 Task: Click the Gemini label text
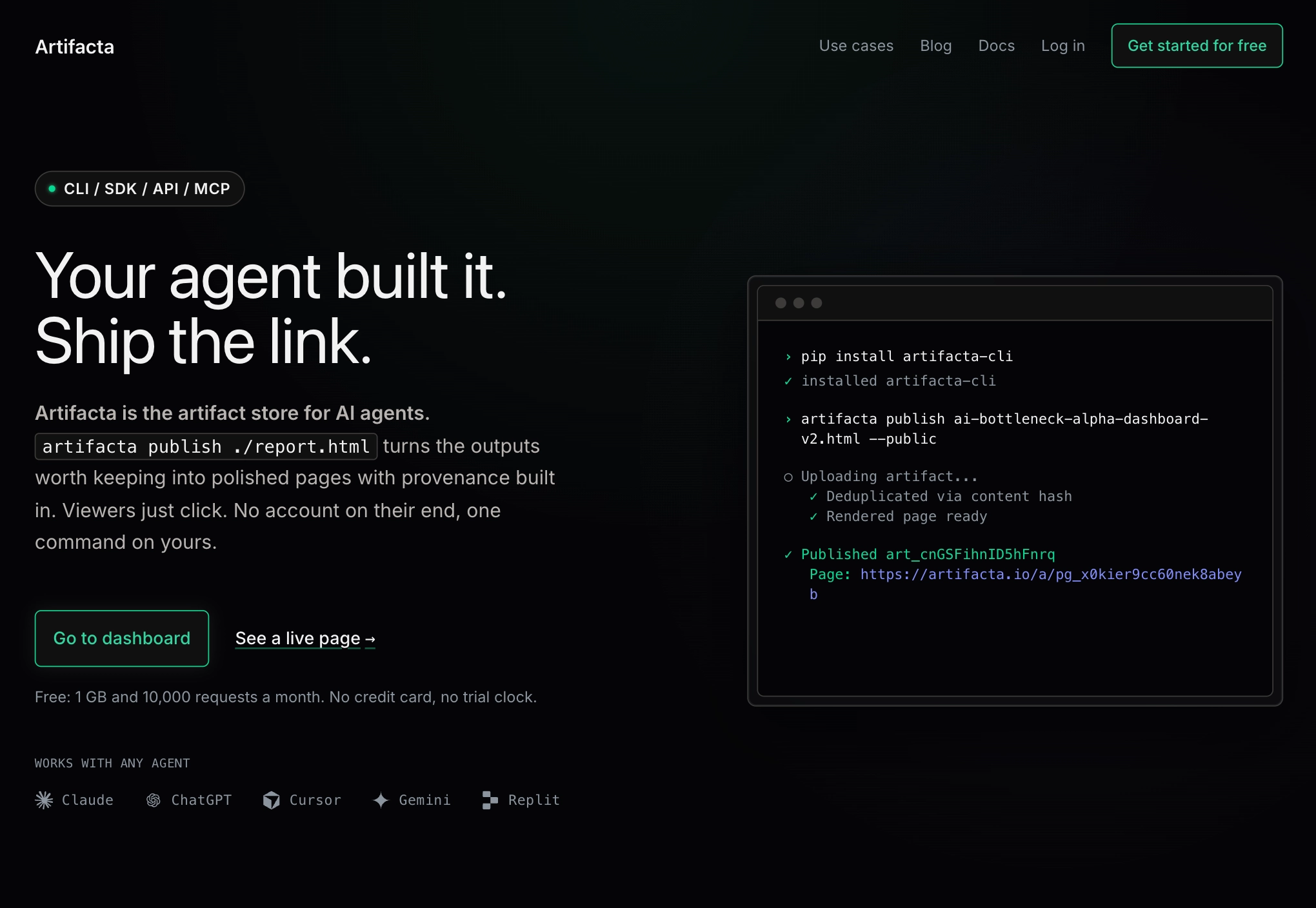click(x=424, y=800)
